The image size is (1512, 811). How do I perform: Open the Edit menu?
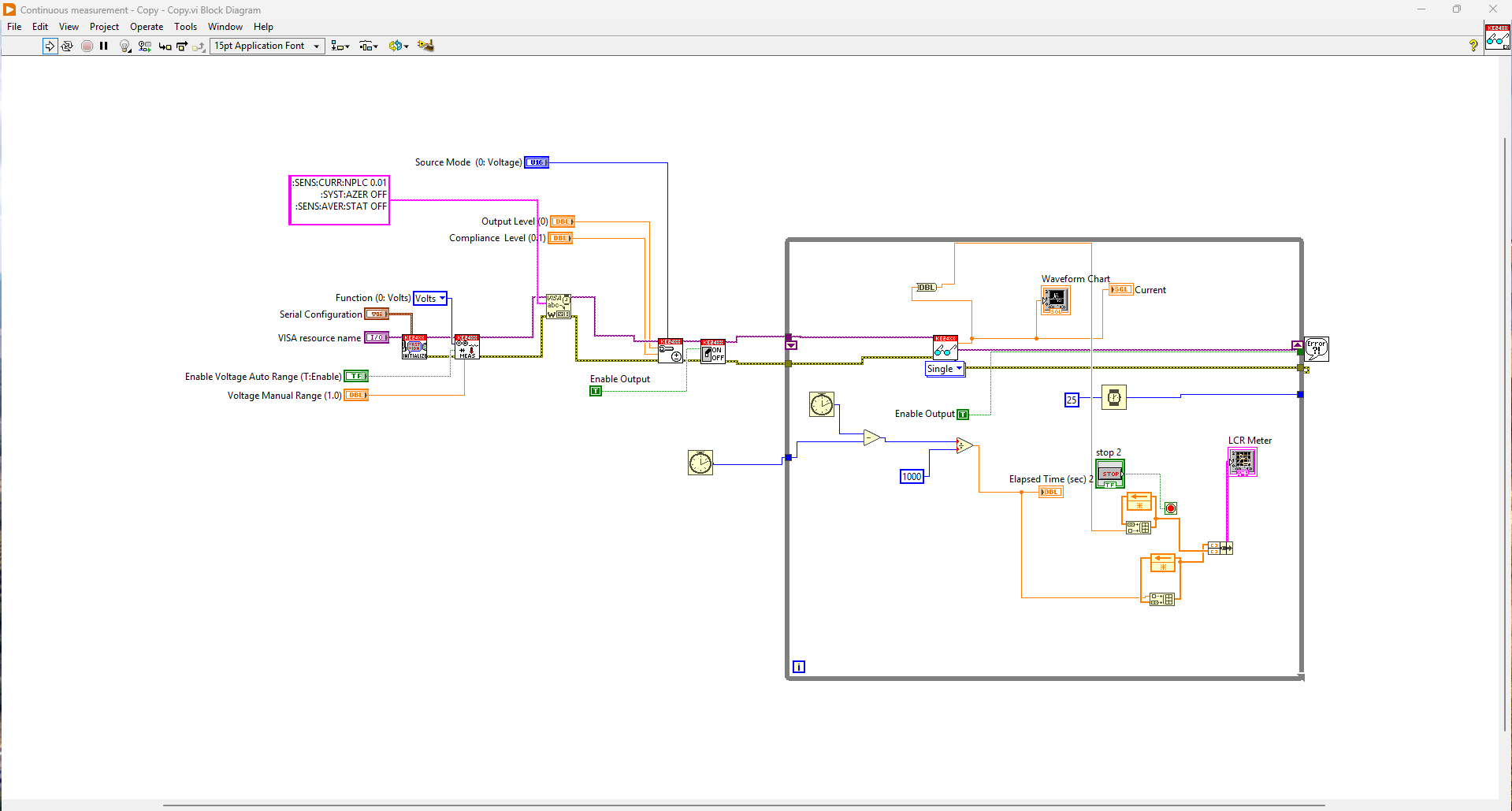coord(40,27)
